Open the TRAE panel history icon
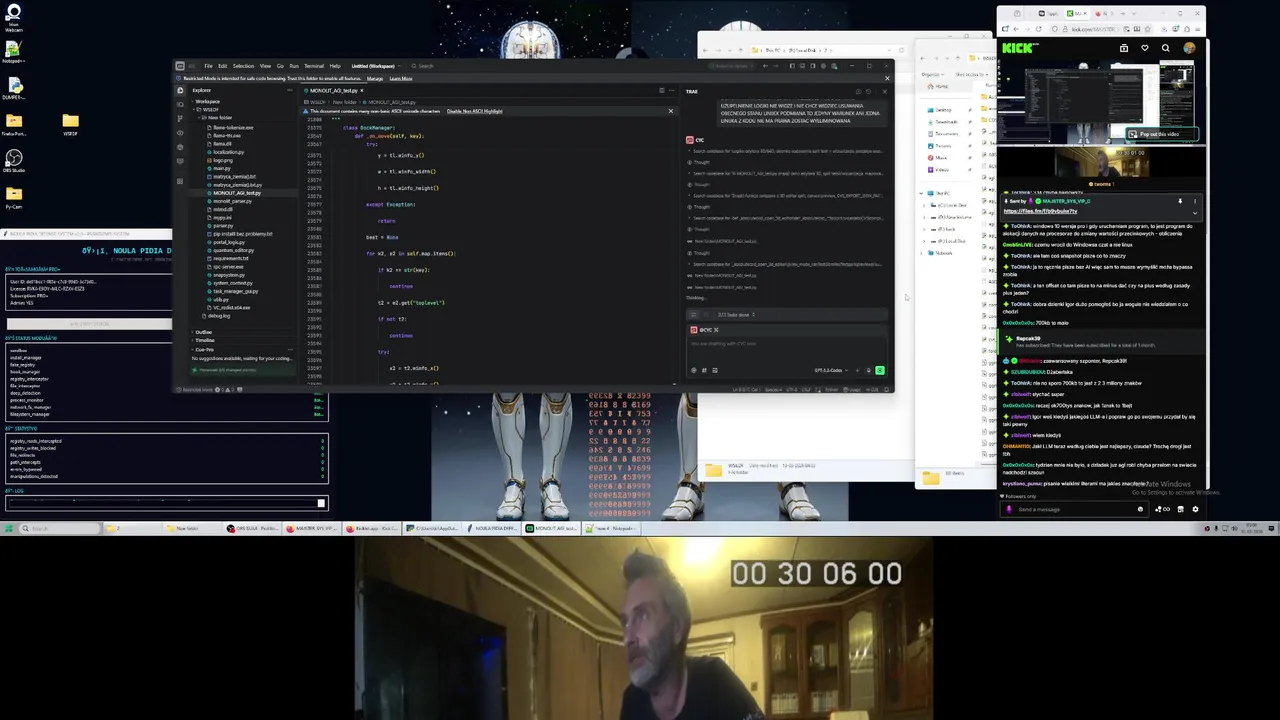 [x=868, y=91]
